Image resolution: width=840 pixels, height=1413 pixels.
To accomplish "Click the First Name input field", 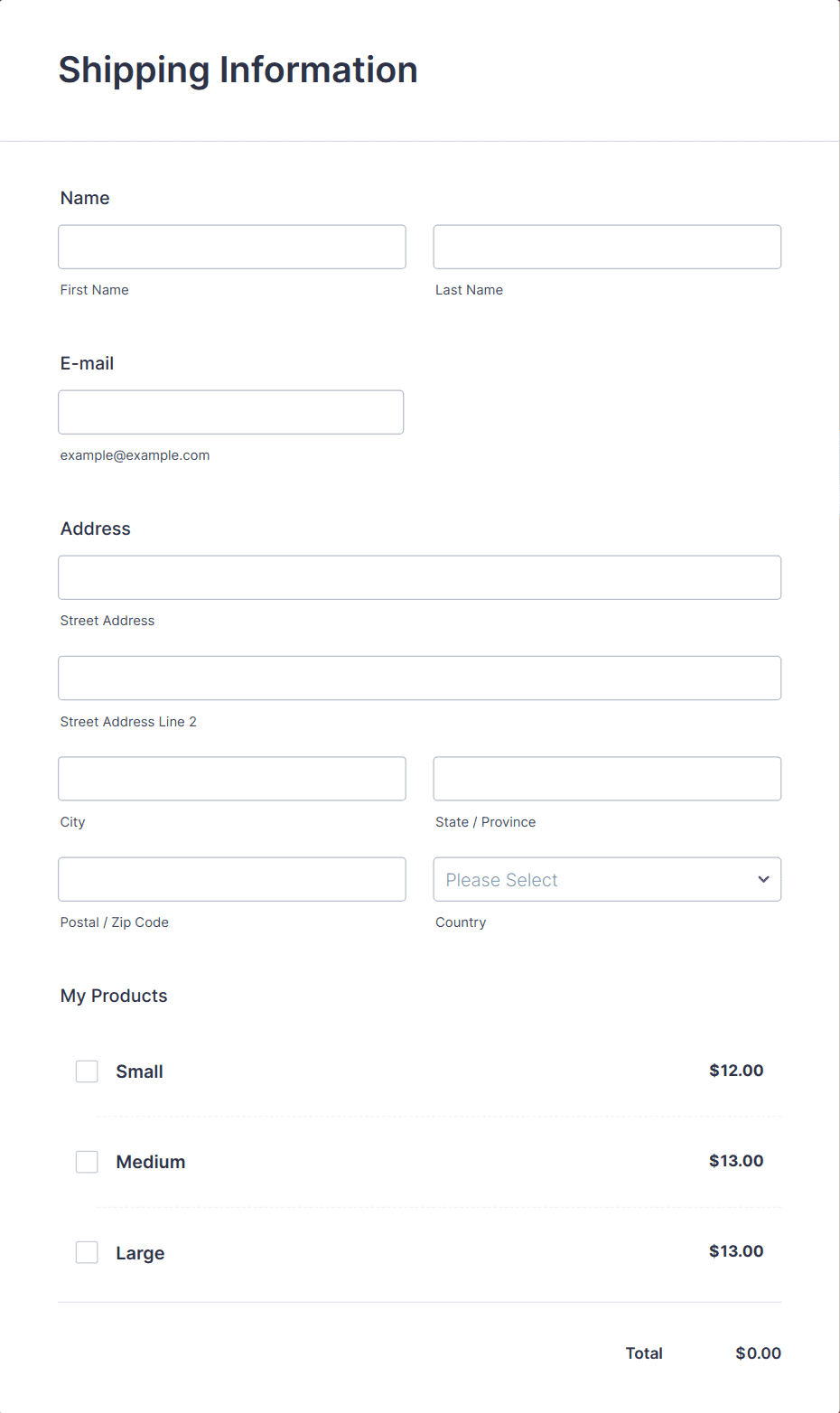I will (x=232, y=247).
